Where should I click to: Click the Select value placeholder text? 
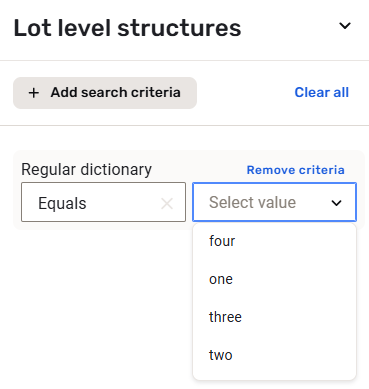coord(252,202)
